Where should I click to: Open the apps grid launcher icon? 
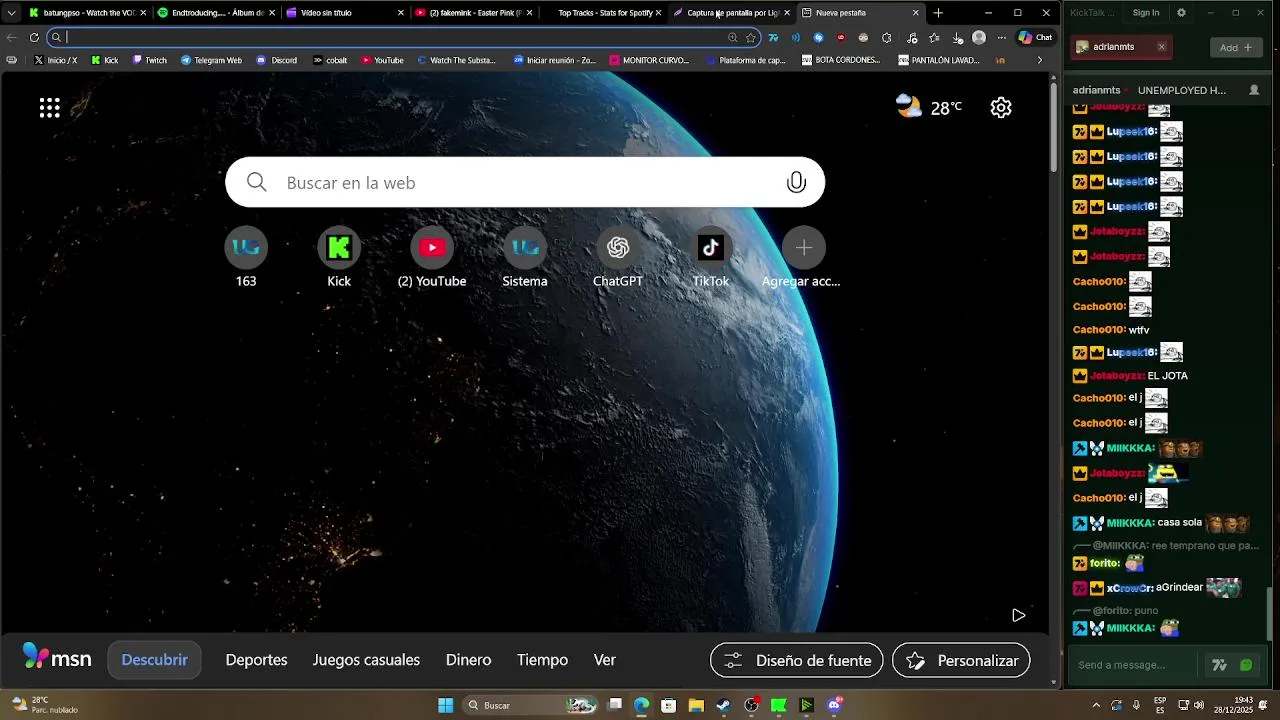point(49,108)
